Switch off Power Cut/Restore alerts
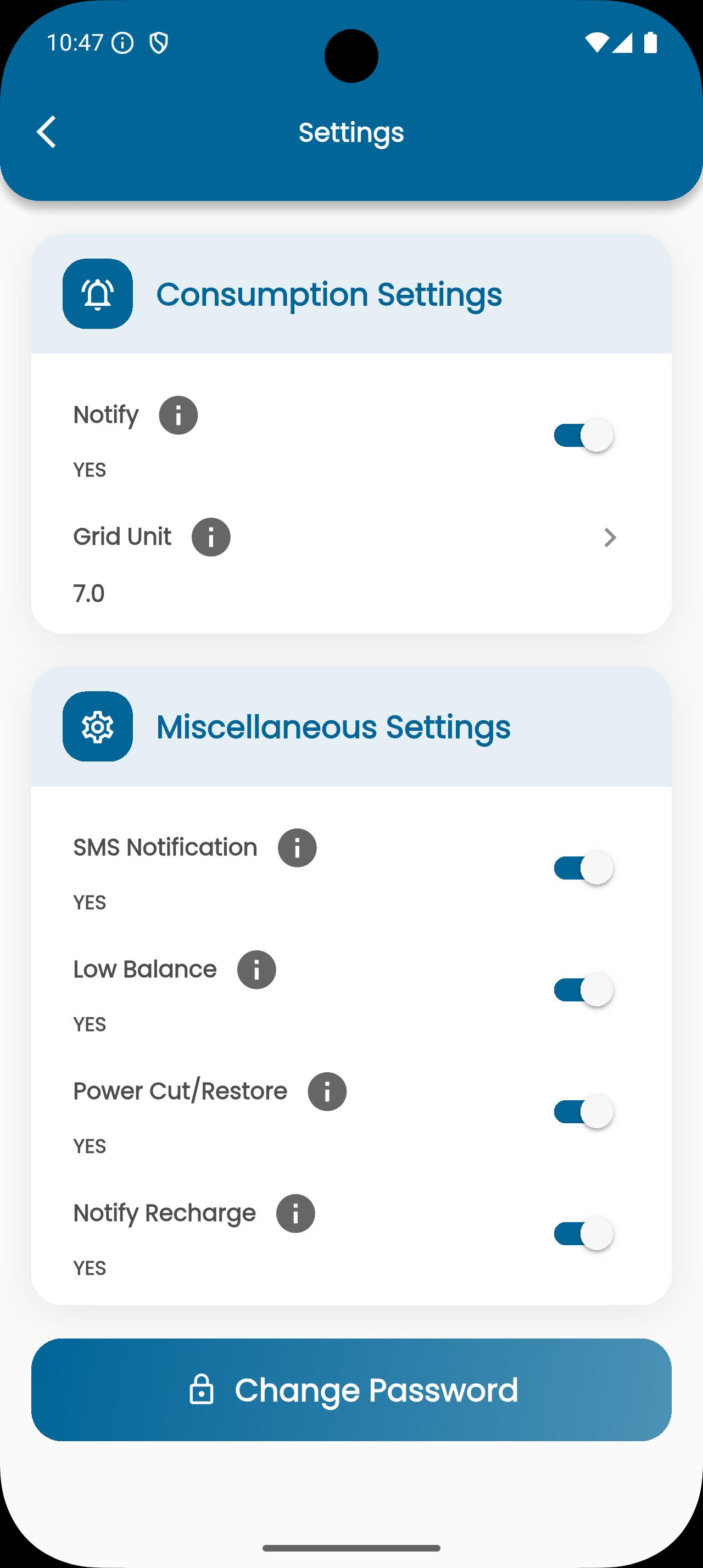 583,1111
